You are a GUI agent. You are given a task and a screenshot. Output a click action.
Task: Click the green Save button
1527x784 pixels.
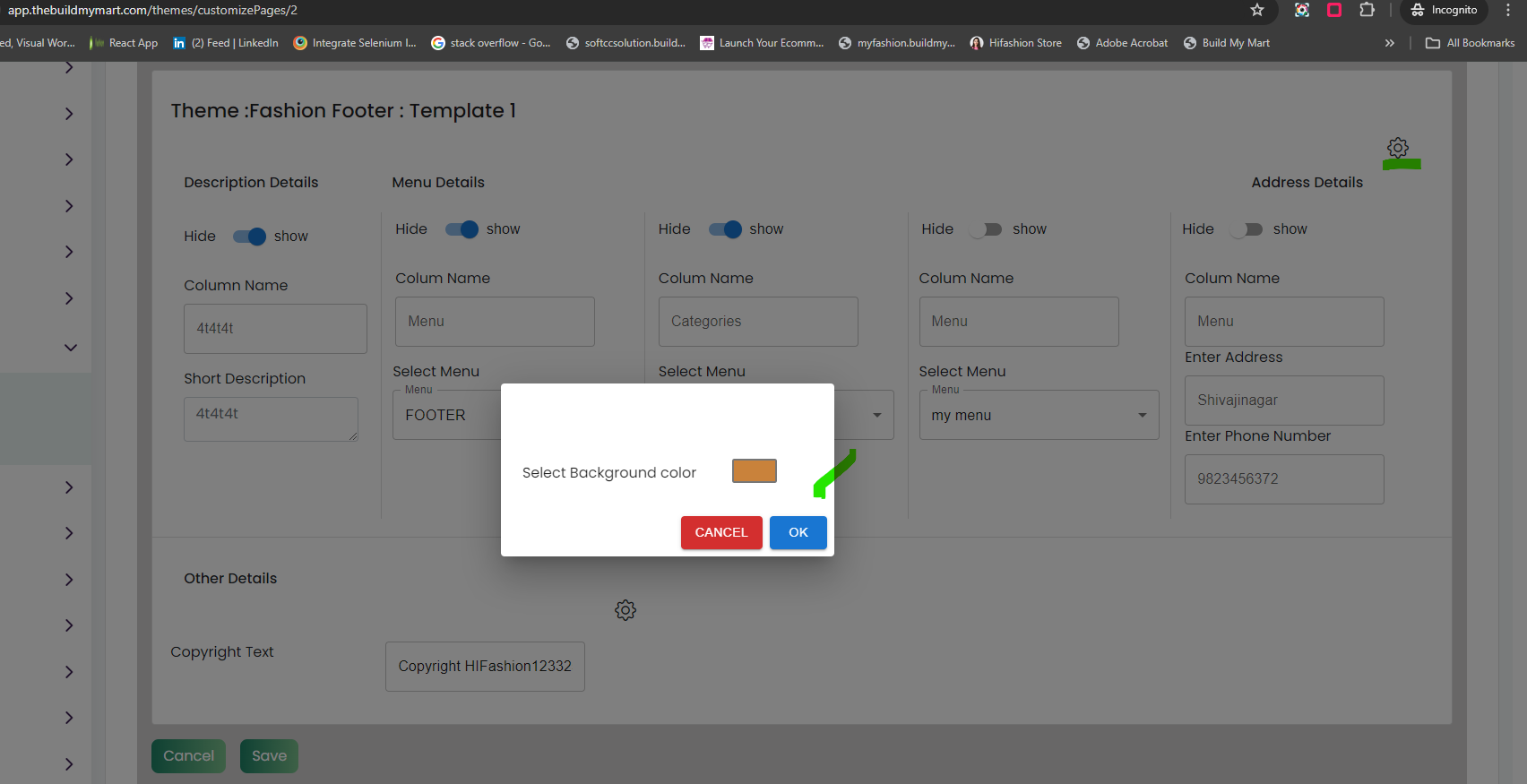pyautogui.click(x=269, y=756)
